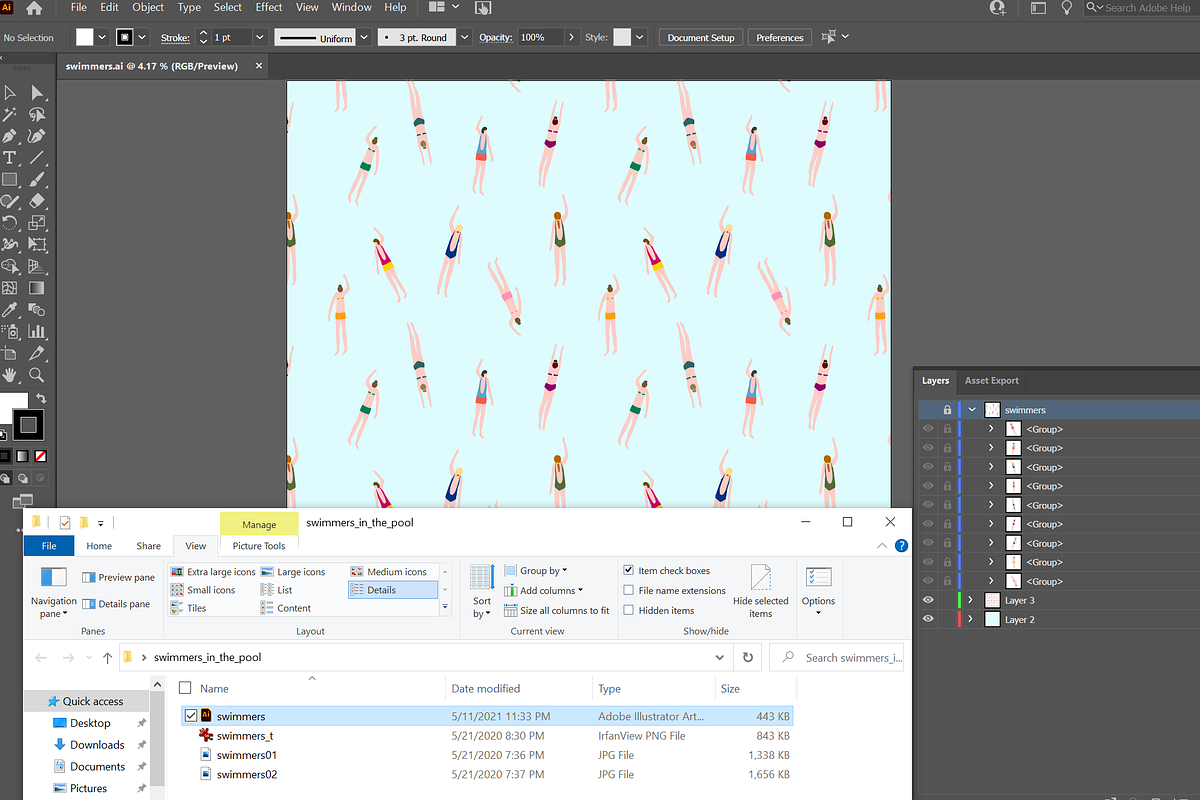Choose the Eyedropper tool
This screenshot has width=1200, height=800.
pos(10,310)
